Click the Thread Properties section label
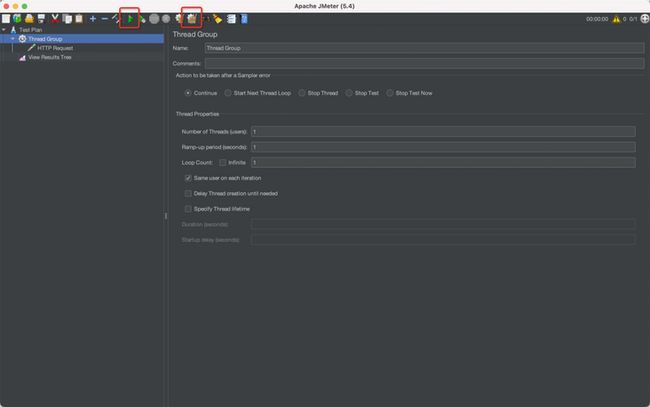This screenshot has width=650, height=407. 197,114
